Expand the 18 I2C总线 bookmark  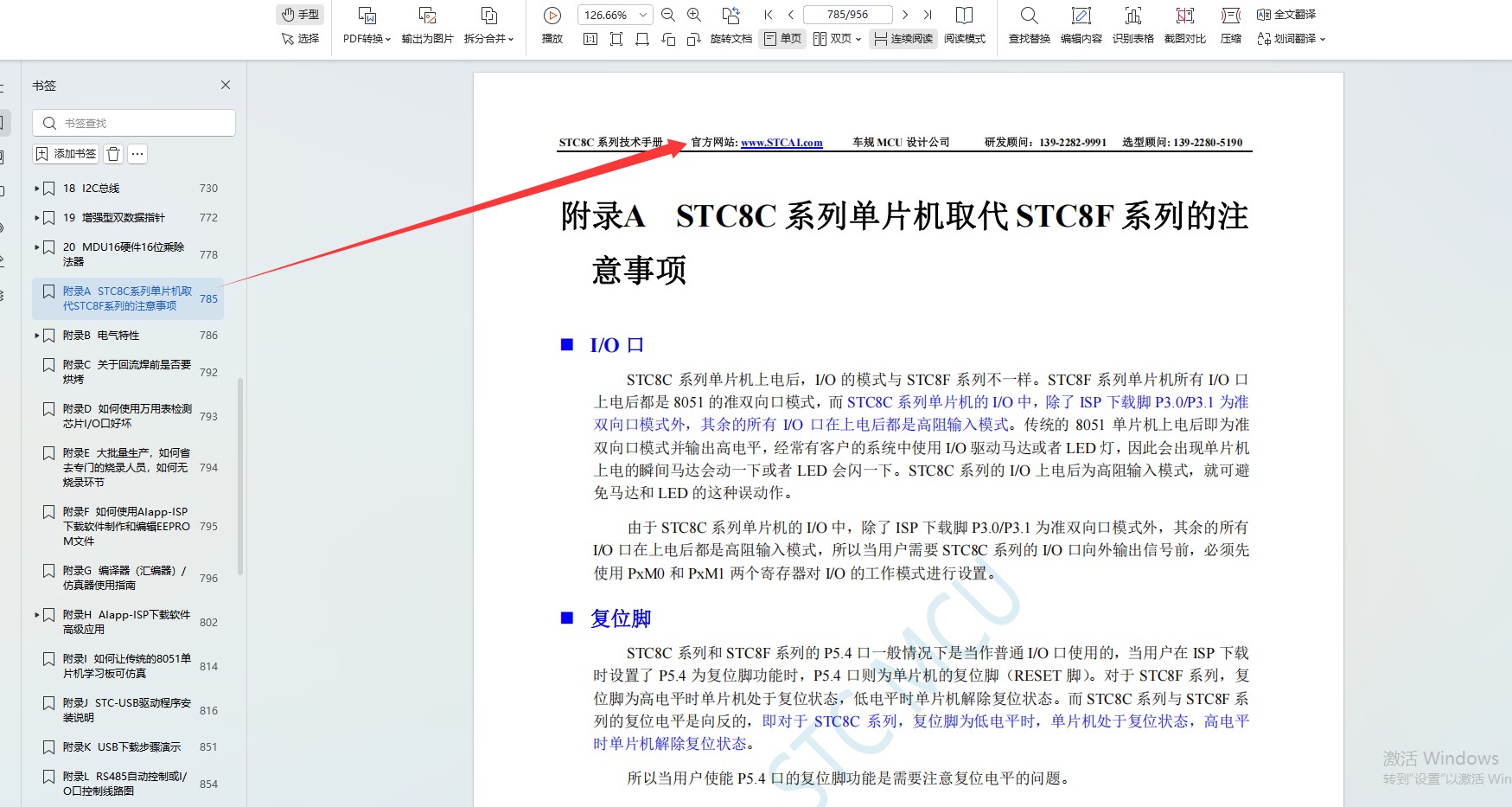36,188
